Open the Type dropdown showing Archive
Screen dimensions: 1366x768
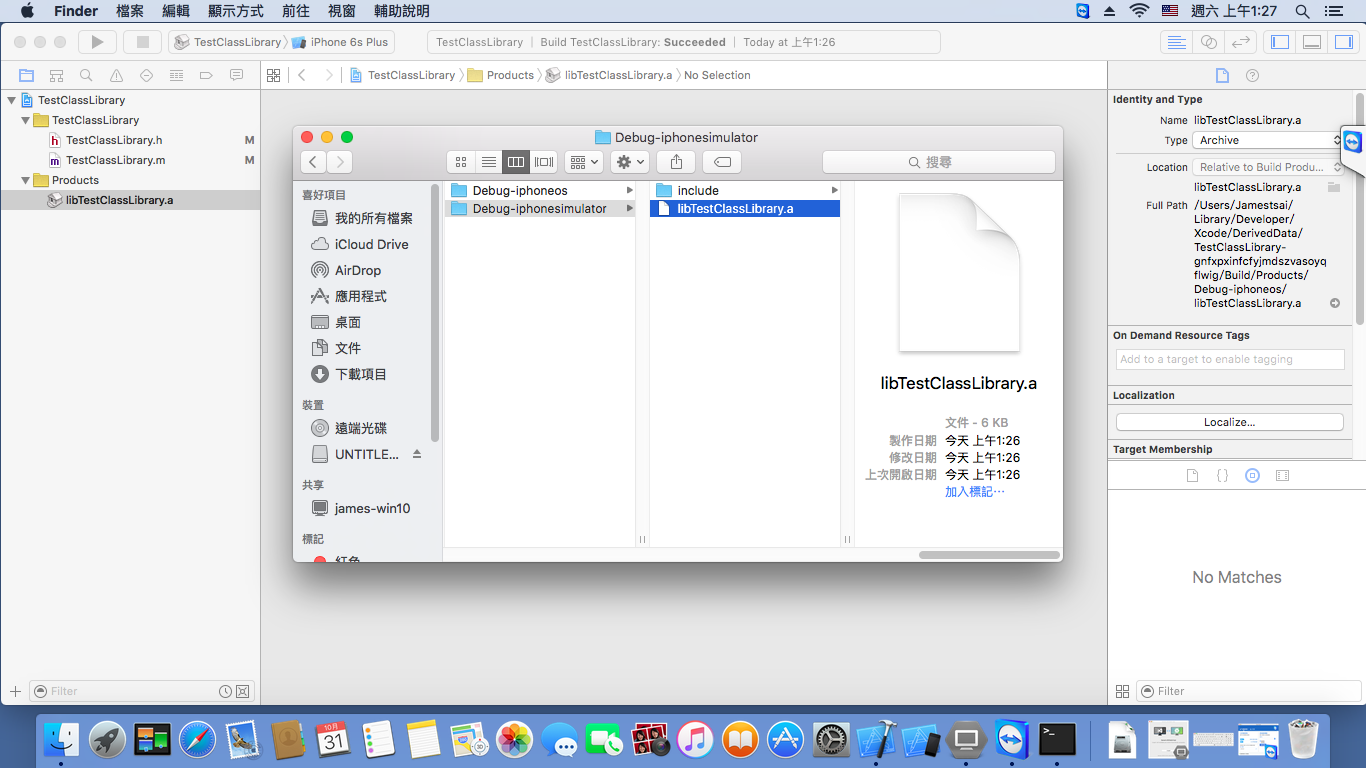pyautogui.click(x=1267, y=140)
